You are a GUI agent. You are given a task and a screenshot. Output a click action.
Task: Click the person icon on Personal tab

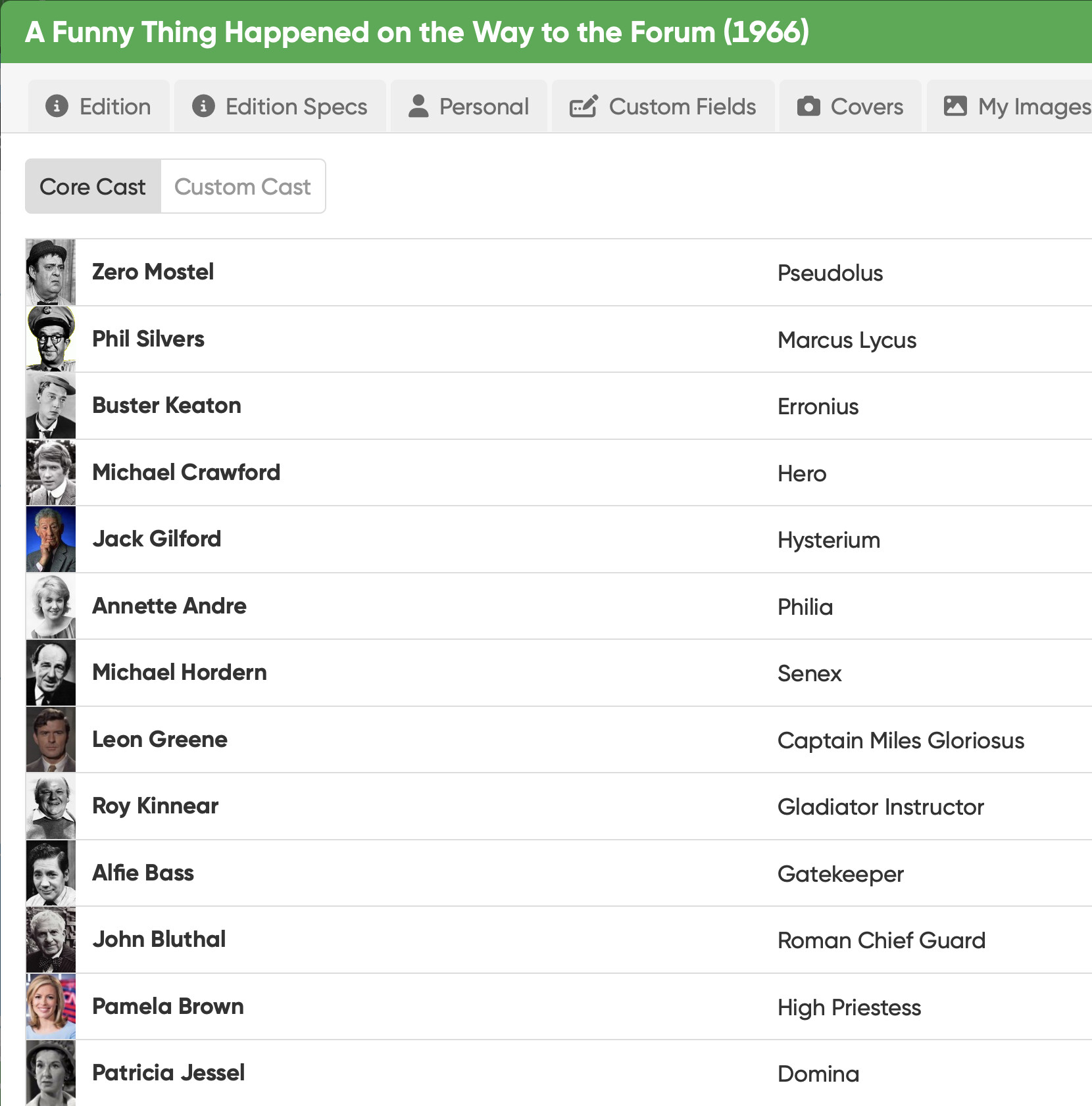(418, 106)
